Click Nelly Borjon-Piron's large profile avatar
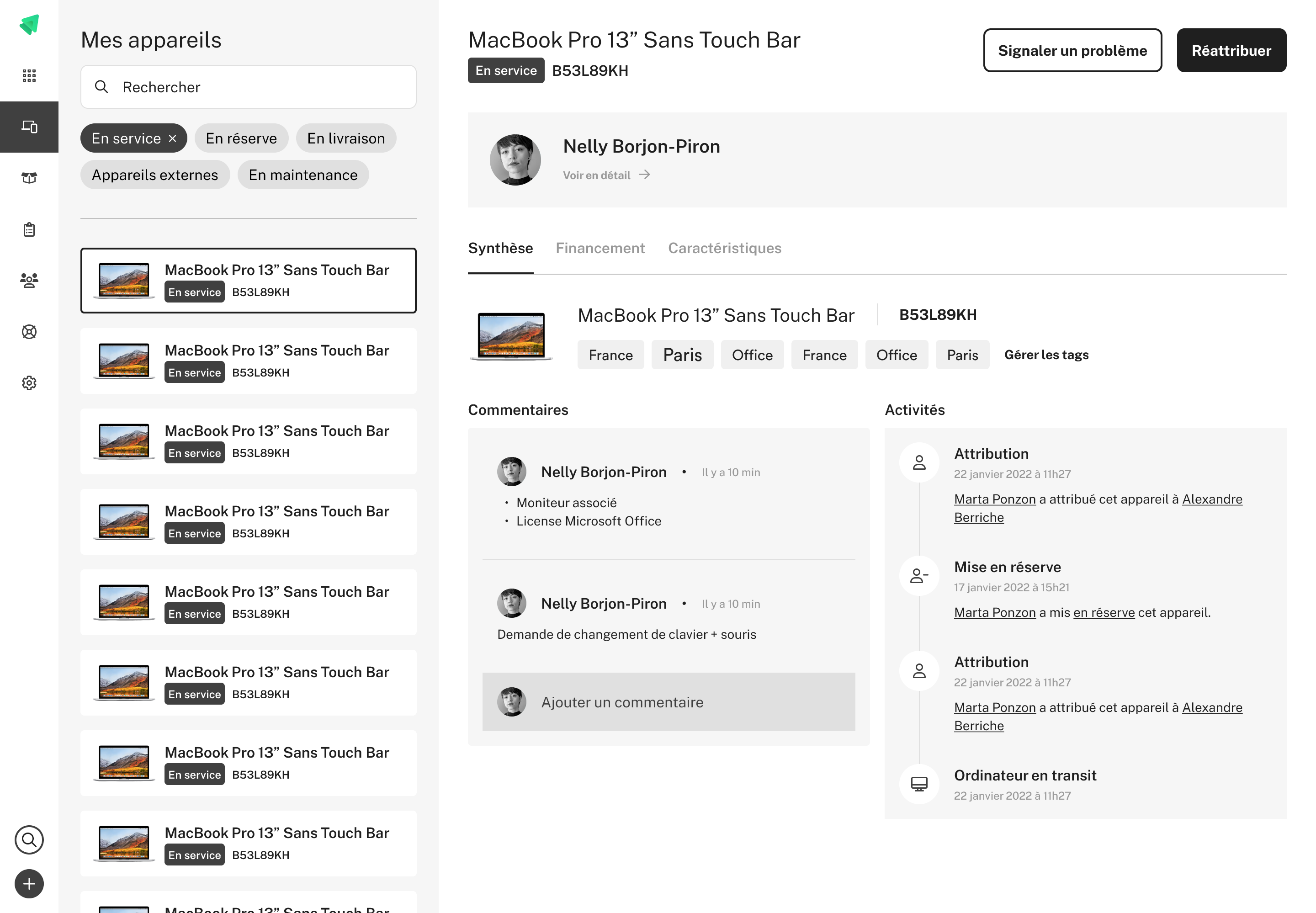 point(515,159)
